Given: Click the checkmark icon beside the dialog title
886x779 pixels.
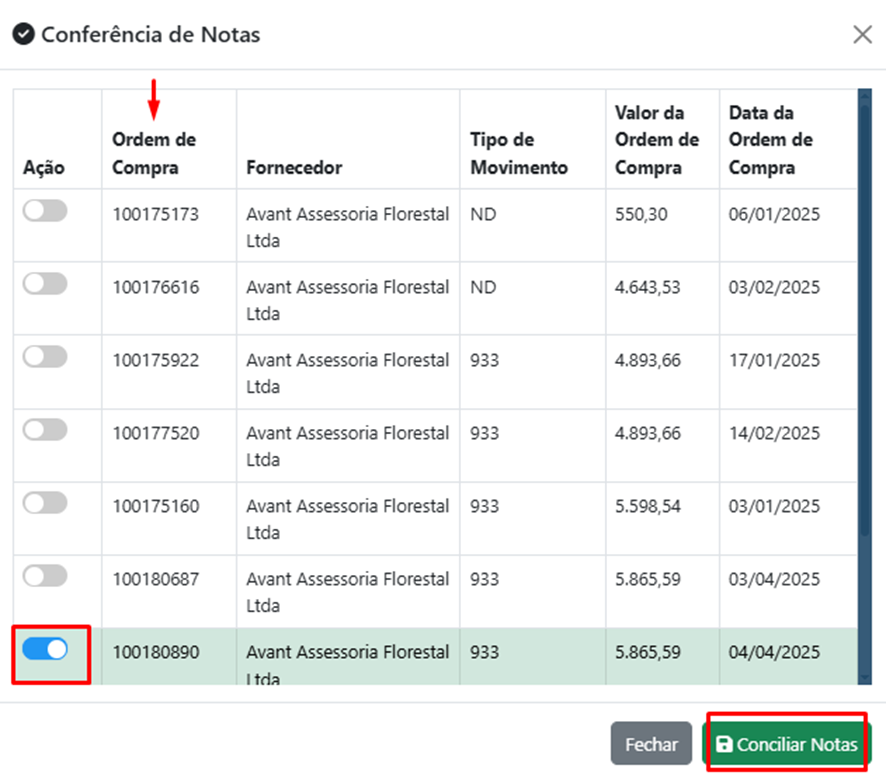Looking at the screenshot, I should click(23, 35).
